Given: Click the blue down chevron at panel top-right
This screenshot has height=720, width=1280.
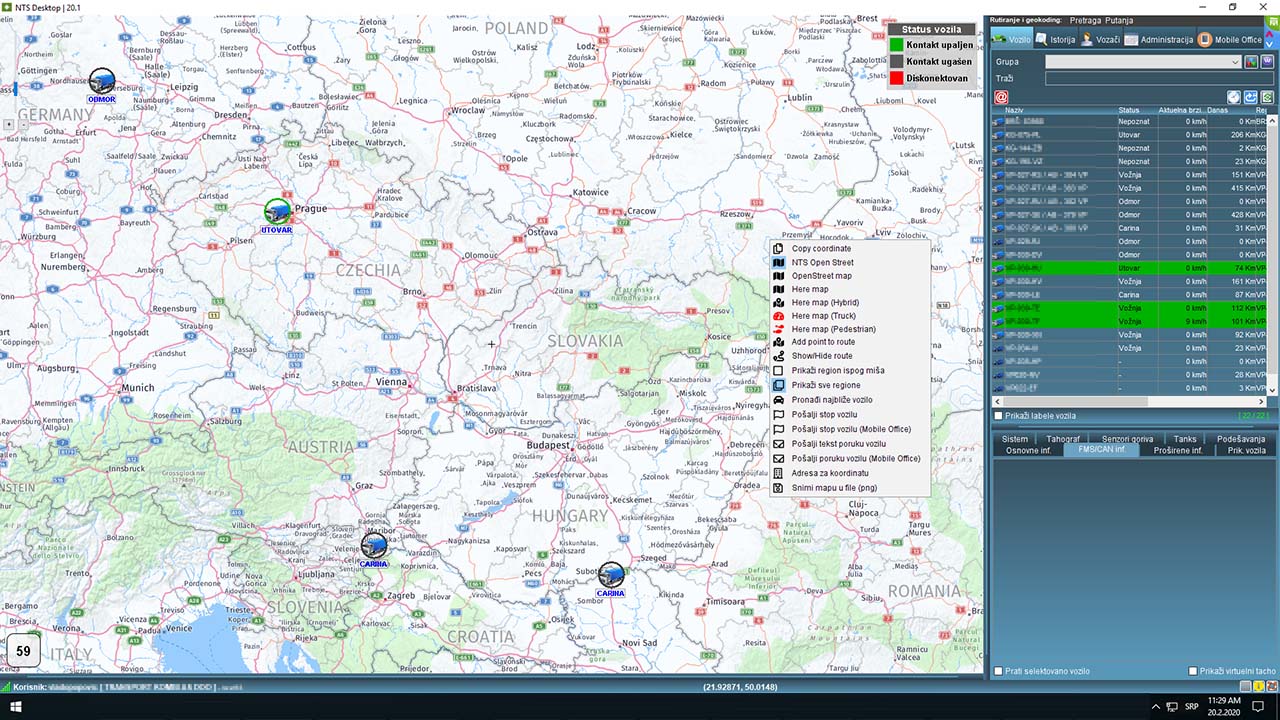Looking at the screenshot, I should pos(1268,44).
